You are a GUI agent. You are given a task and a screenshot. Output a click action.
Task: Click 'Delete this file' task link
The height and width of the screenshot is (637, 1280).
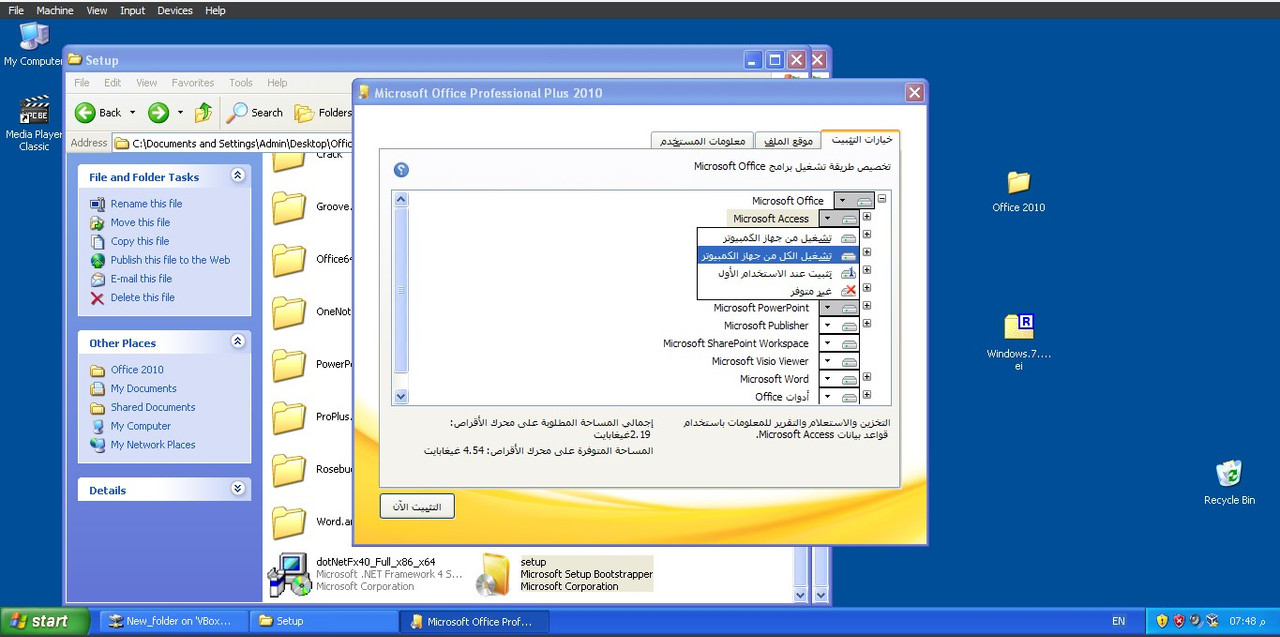point(142,298)
